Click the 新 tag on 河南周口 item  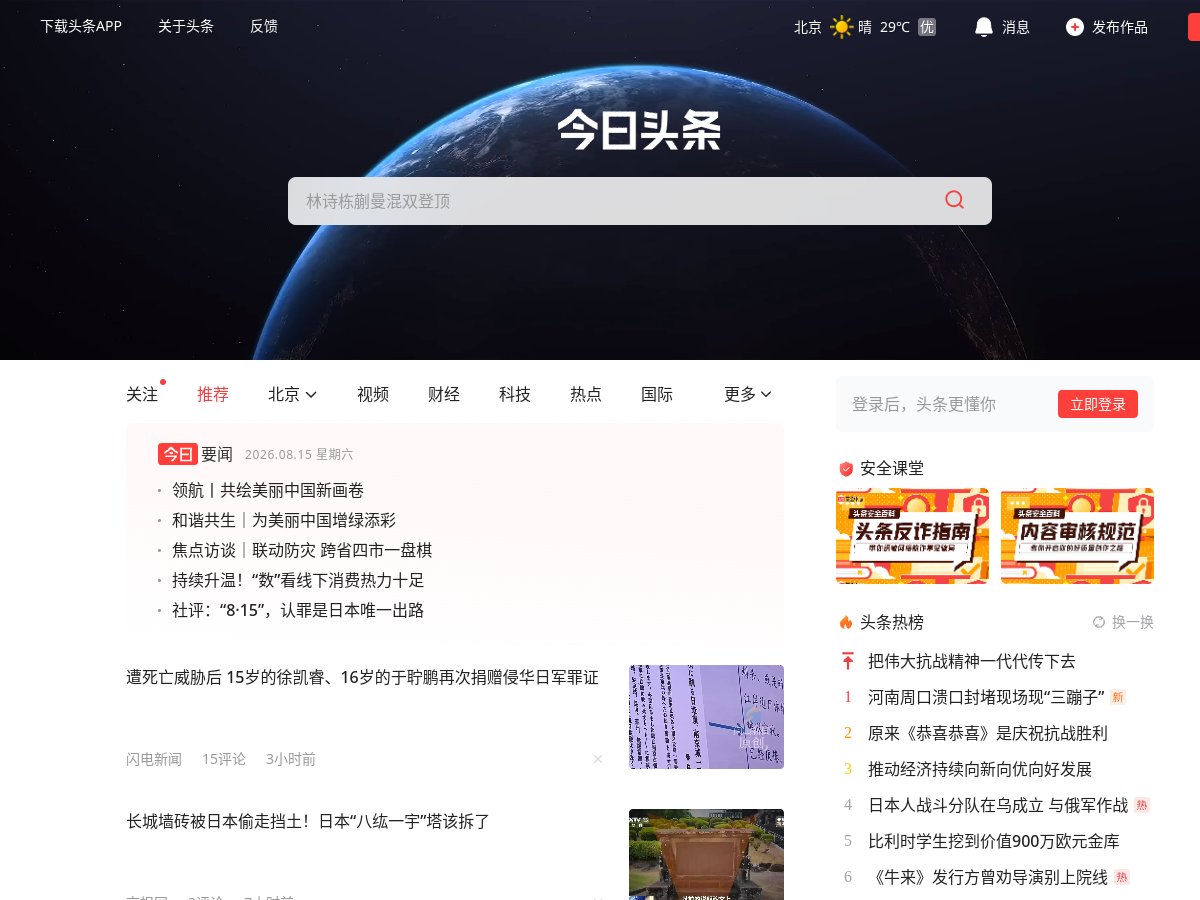1118,697
